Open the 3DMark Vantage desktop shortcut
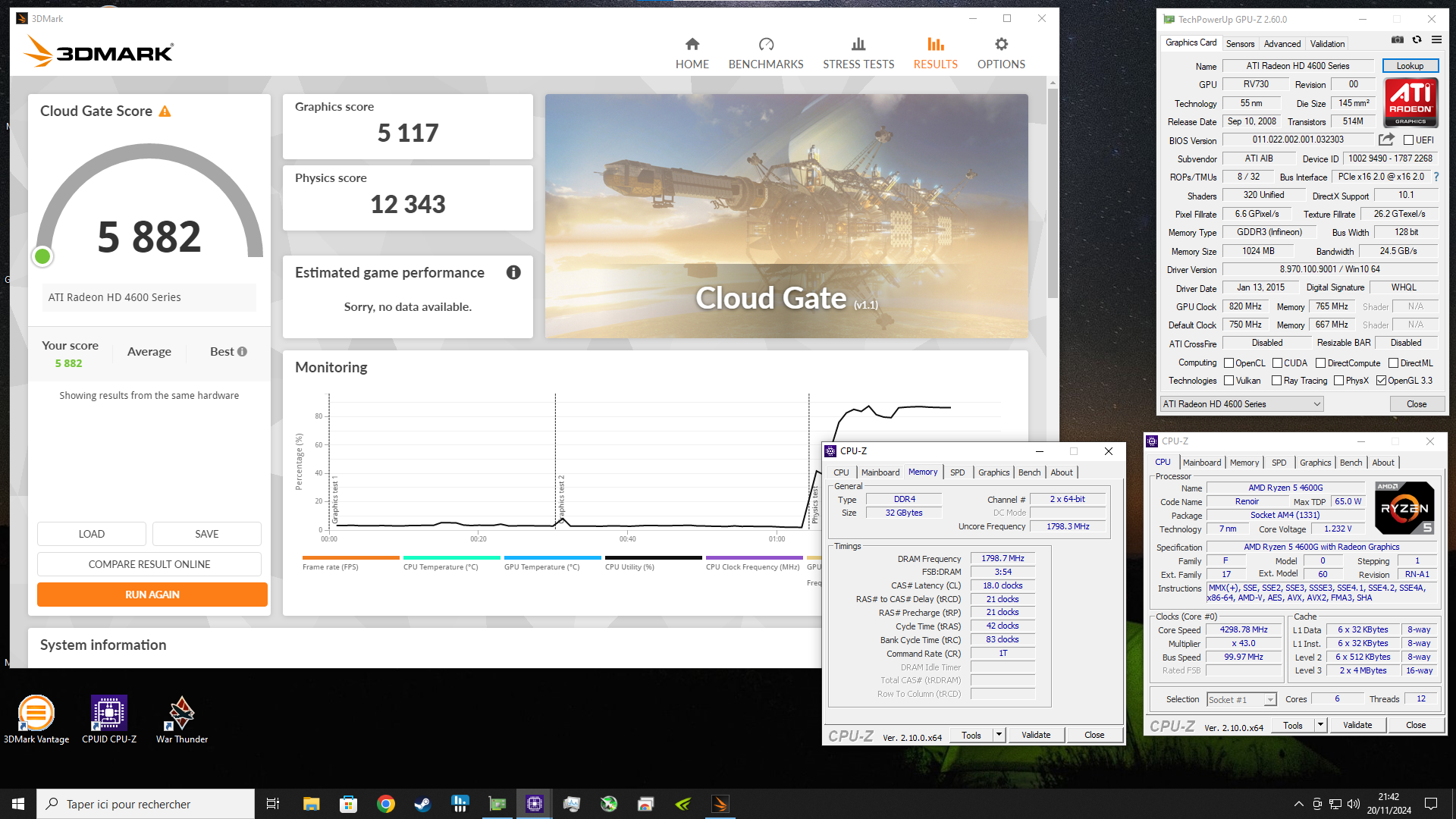The height and width of the screenshot is (819, 1456). click(36, 719)
